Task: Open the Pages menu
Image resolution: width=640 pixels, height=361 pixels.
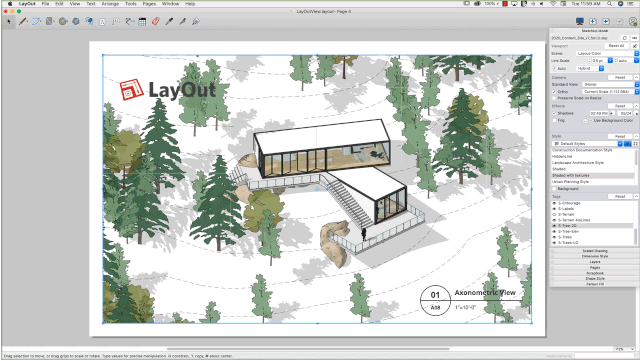Action: coord(149,4)
